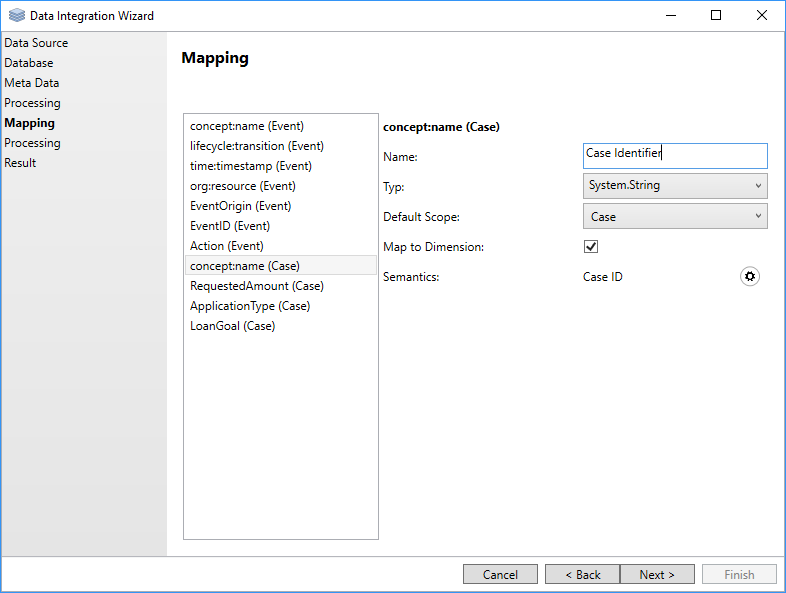Choose time:timestamp (Event) attribute

tap(251, 166)
